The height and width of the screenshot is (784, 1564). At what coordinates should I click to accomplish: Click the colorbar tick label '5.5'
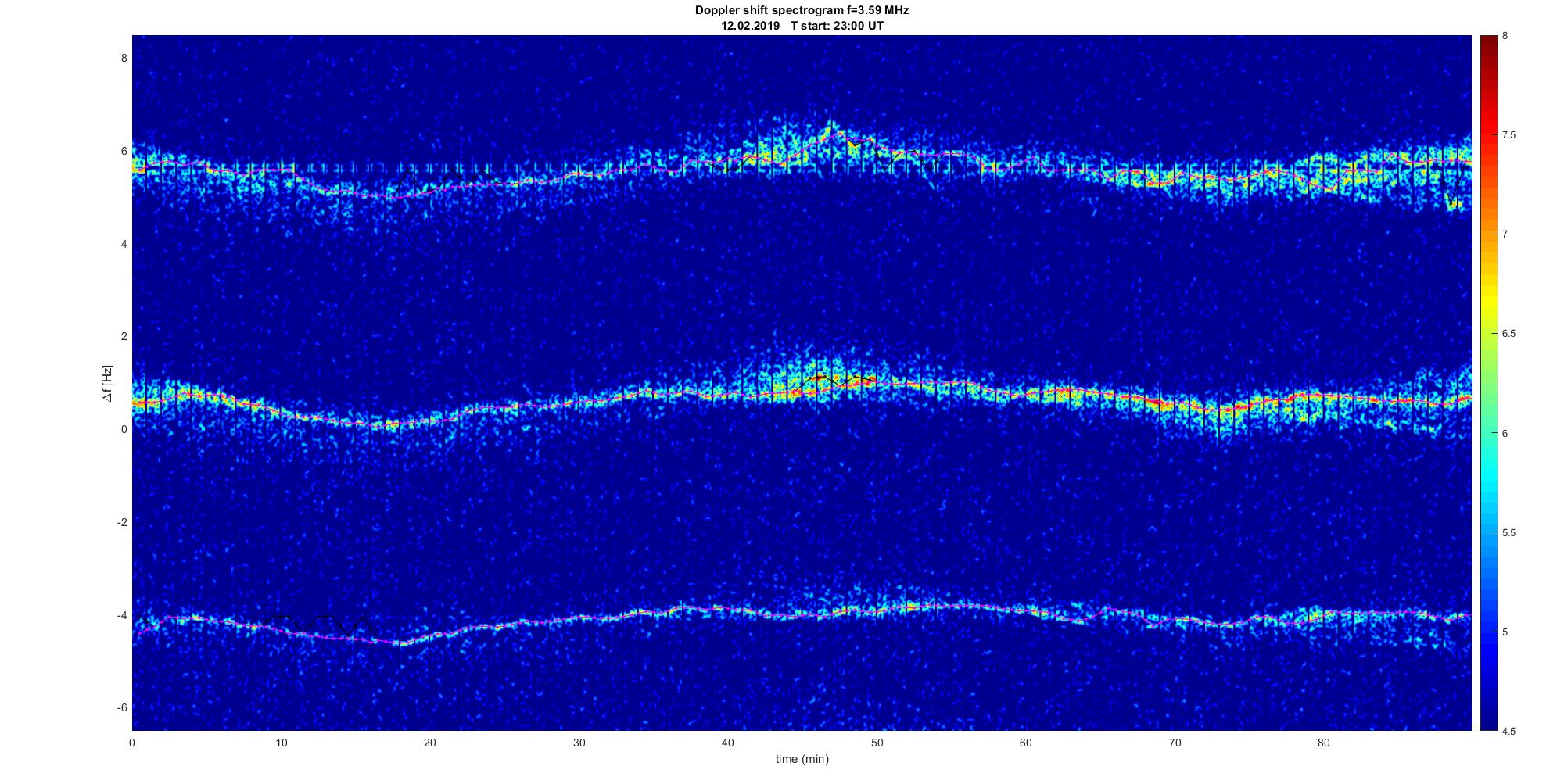point(1509,533)
